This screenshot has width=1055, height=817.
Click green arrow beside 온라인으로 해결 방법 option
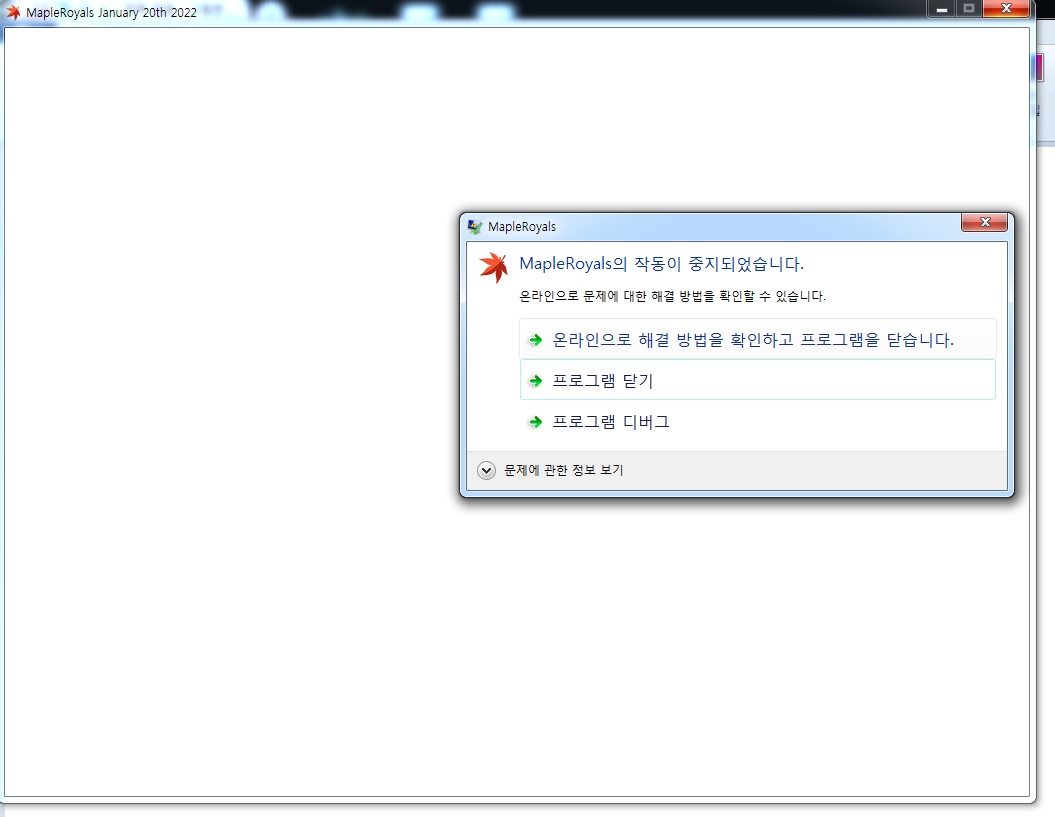point(536,340)
